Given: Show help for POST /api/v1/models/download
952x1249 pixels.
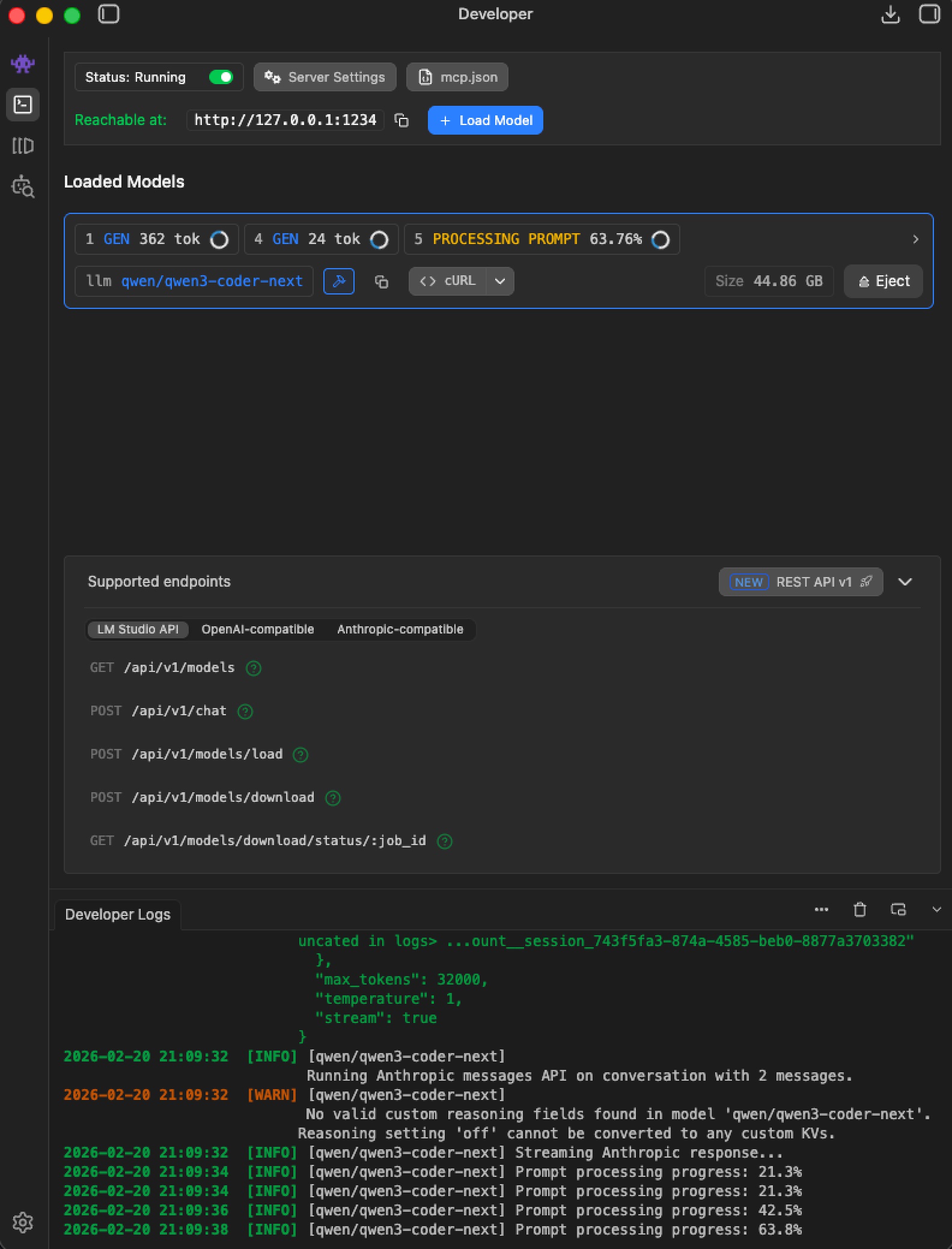Looking at the screenshot, I should (333, 798).
